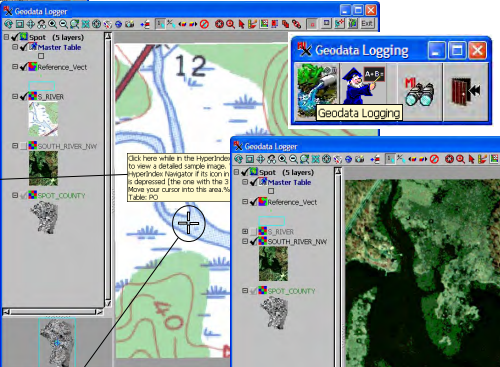Enable S_RIVER layer checkbox in lower window
Viewport: 500px width, 367px height.
click(254, 231)
